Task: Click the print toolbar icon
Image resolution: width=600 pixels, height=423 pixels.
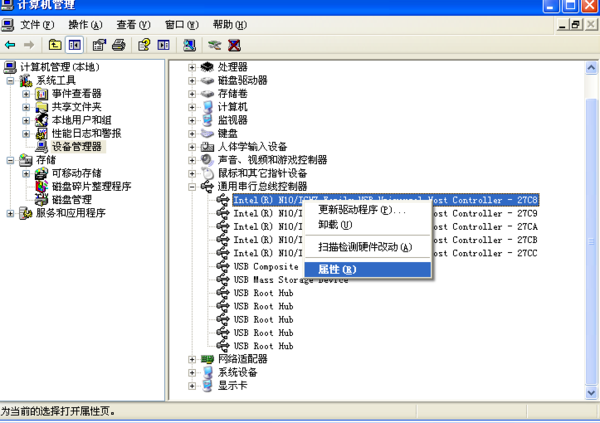Action: coord(119,45)
